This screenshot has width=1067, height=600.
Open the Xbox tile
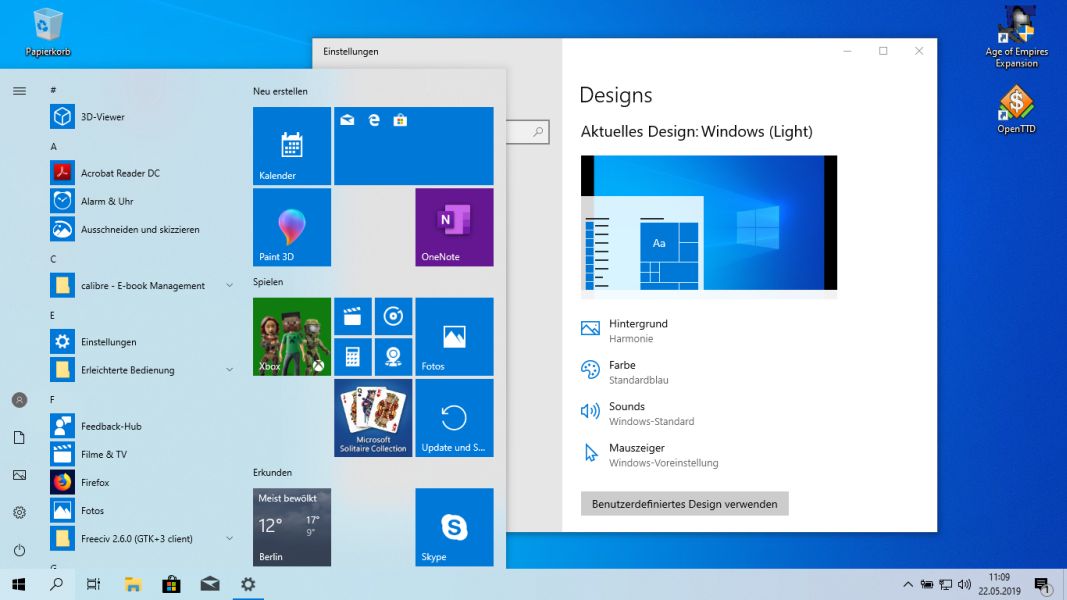[292, 337]
